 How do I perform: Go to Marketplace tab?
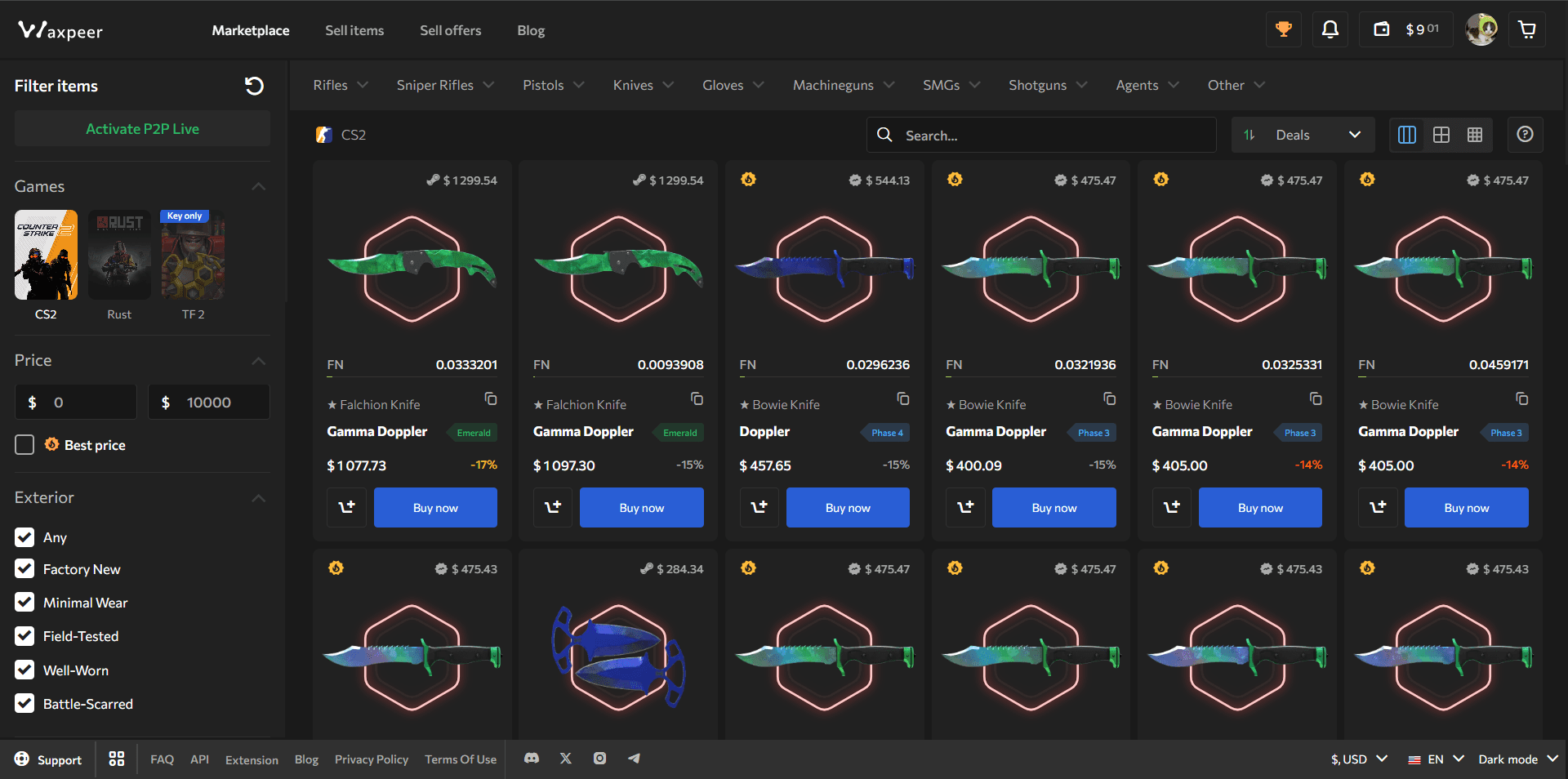point(251,30)
